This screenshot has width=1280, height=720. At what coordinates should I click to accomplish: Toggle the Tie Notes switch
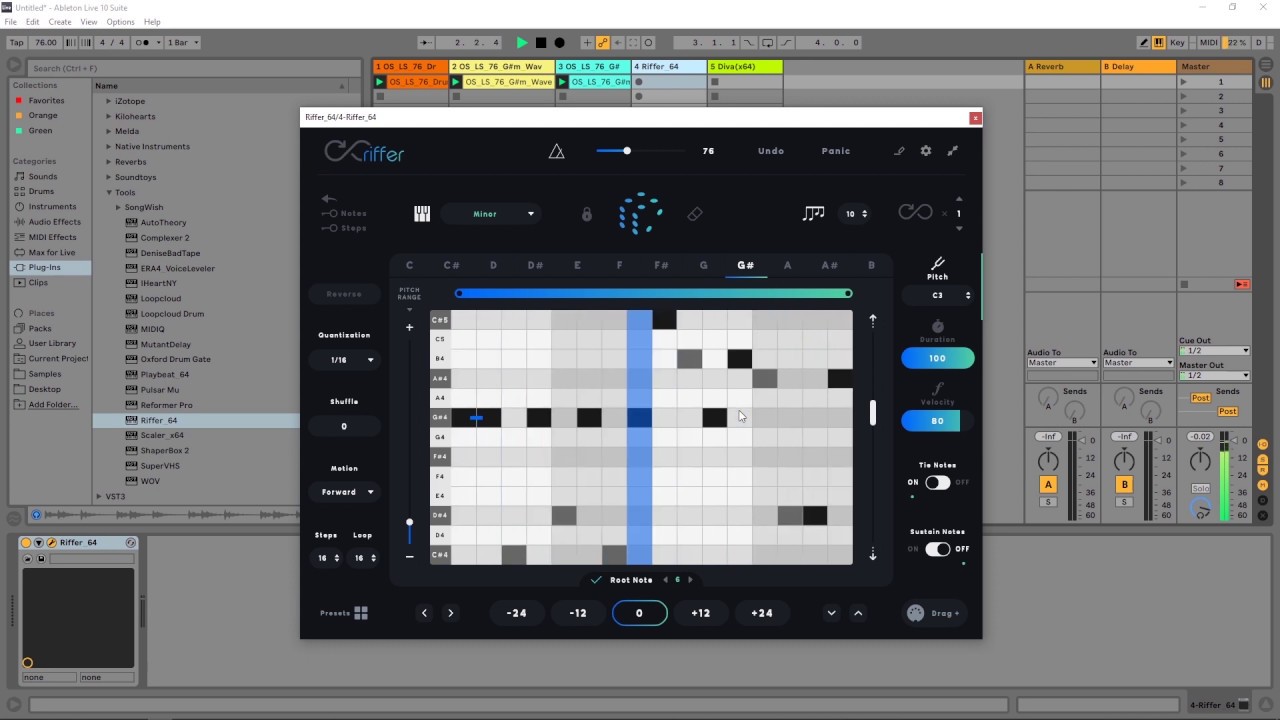pos(937,482)
